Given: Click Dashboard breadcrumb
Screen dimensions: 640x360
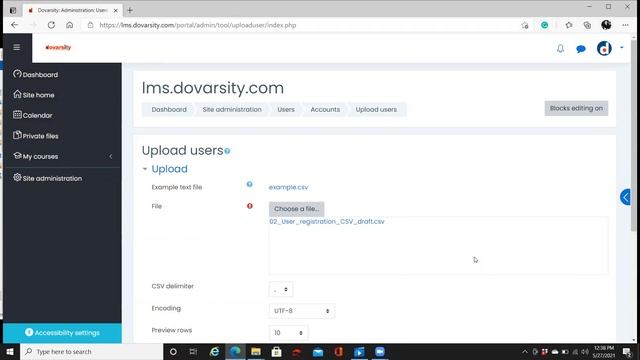Looking at the screenshot, I should click(x=169, y=109).
